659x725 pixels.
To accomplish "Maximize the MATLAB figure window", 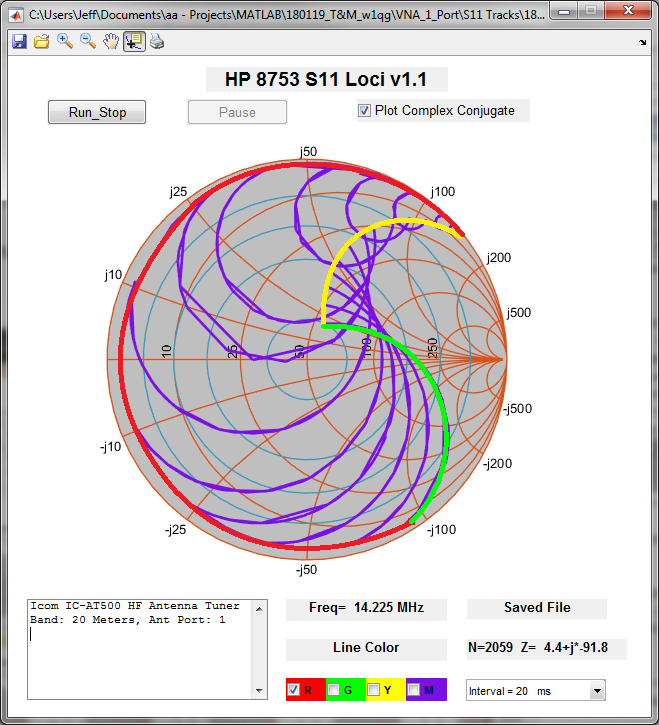I will pos(591,11).
